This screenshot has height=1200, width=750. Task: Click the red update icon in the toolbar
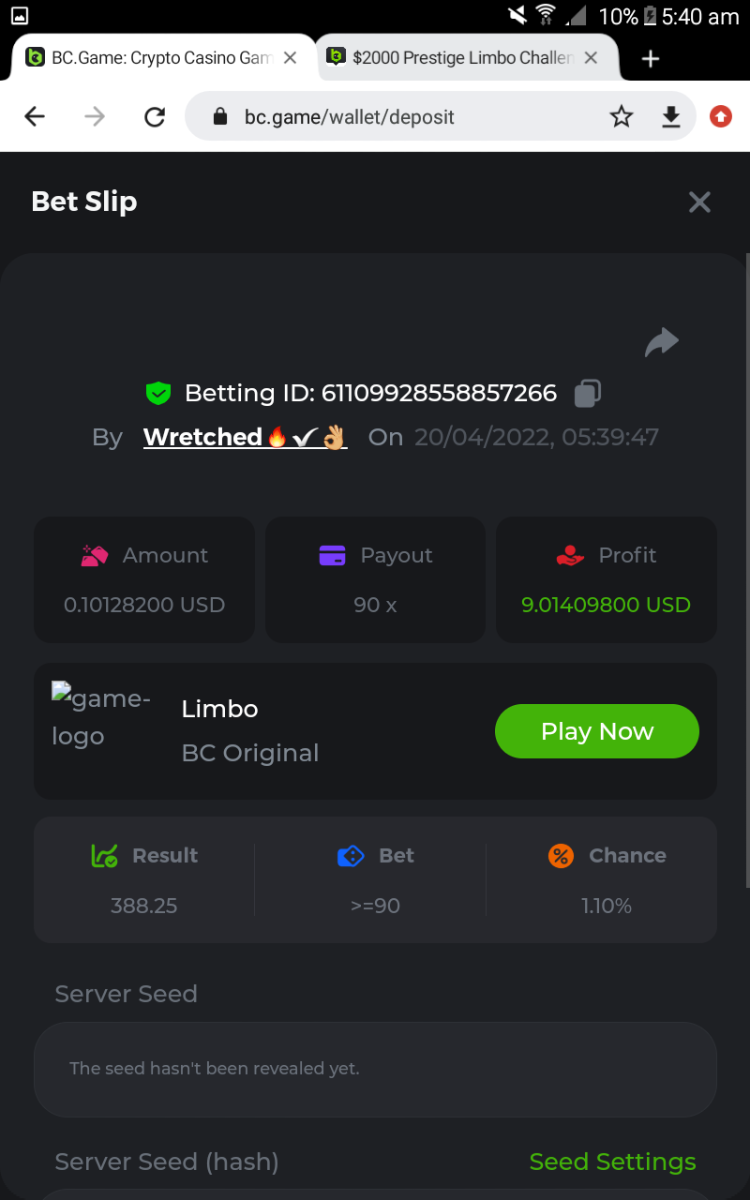(720, 117)
